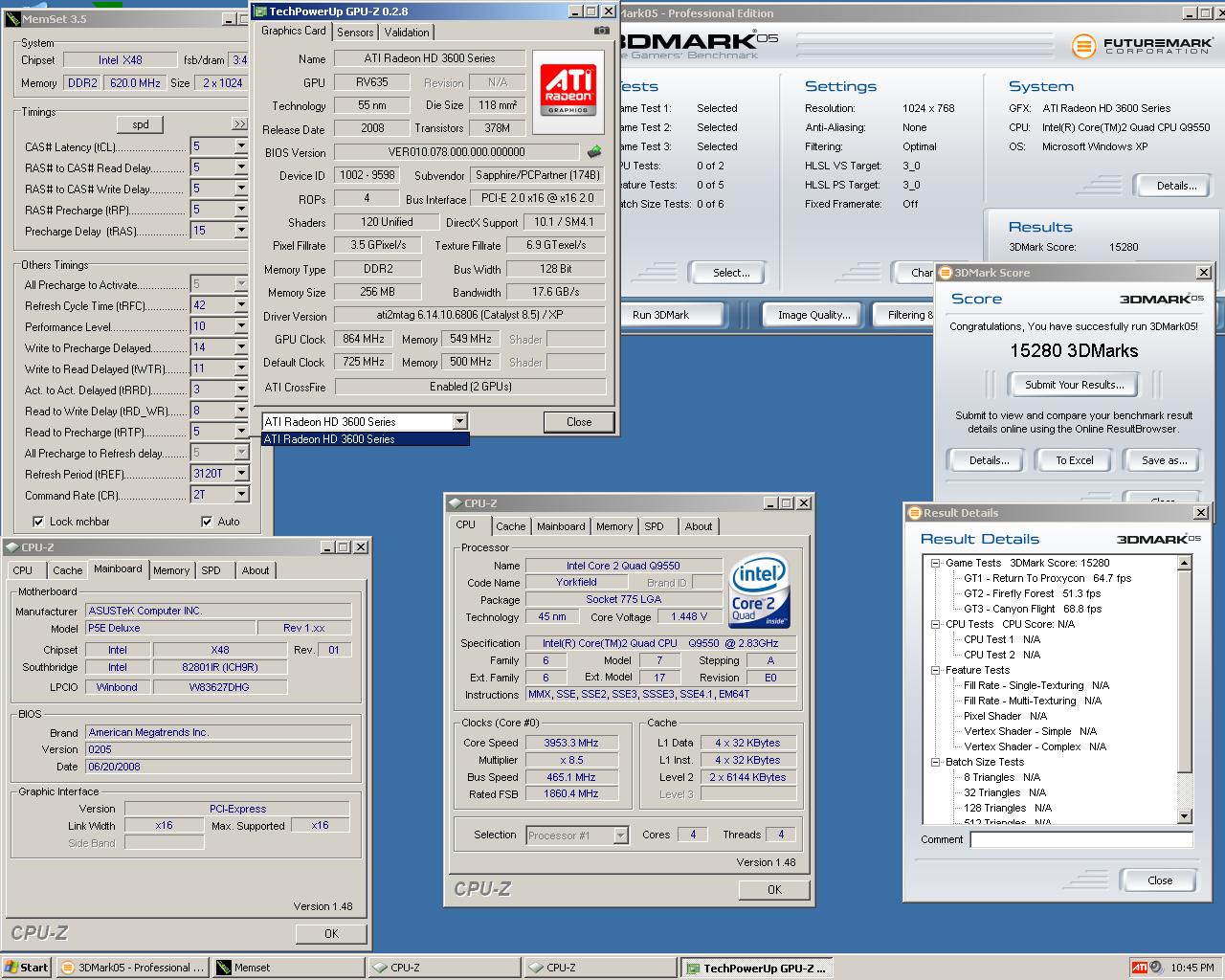This screenshot has height=980, width=1225.
Task: Click Details... in the System section
Action: click(1176, 186)
